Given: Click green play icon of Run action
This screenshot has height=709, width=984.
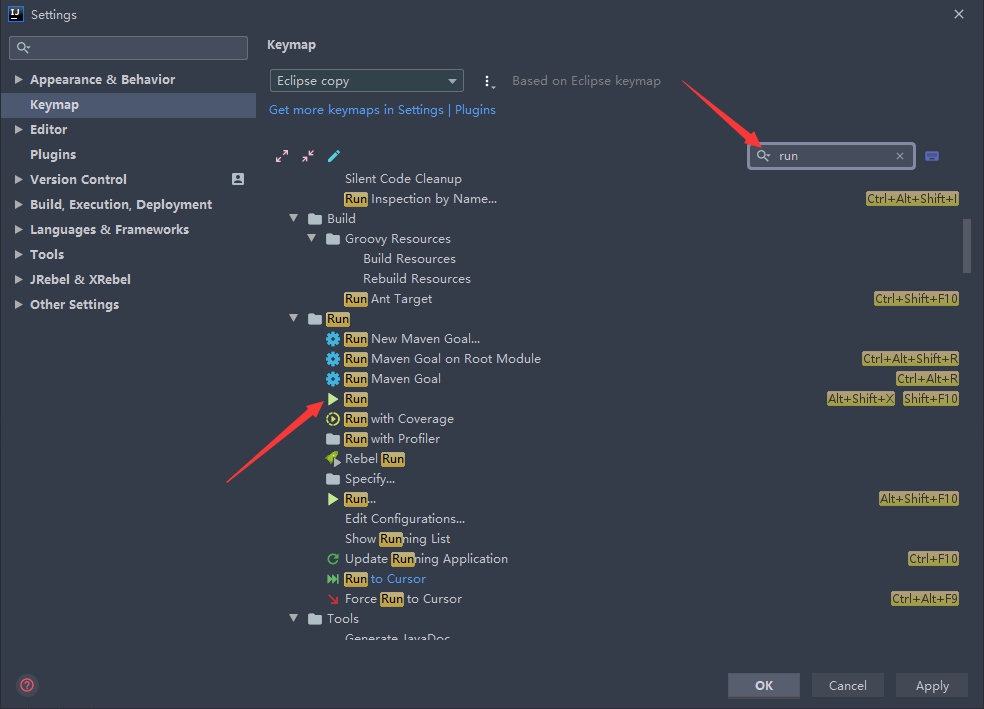Looking at the screenshot, I should coord(333,399).
